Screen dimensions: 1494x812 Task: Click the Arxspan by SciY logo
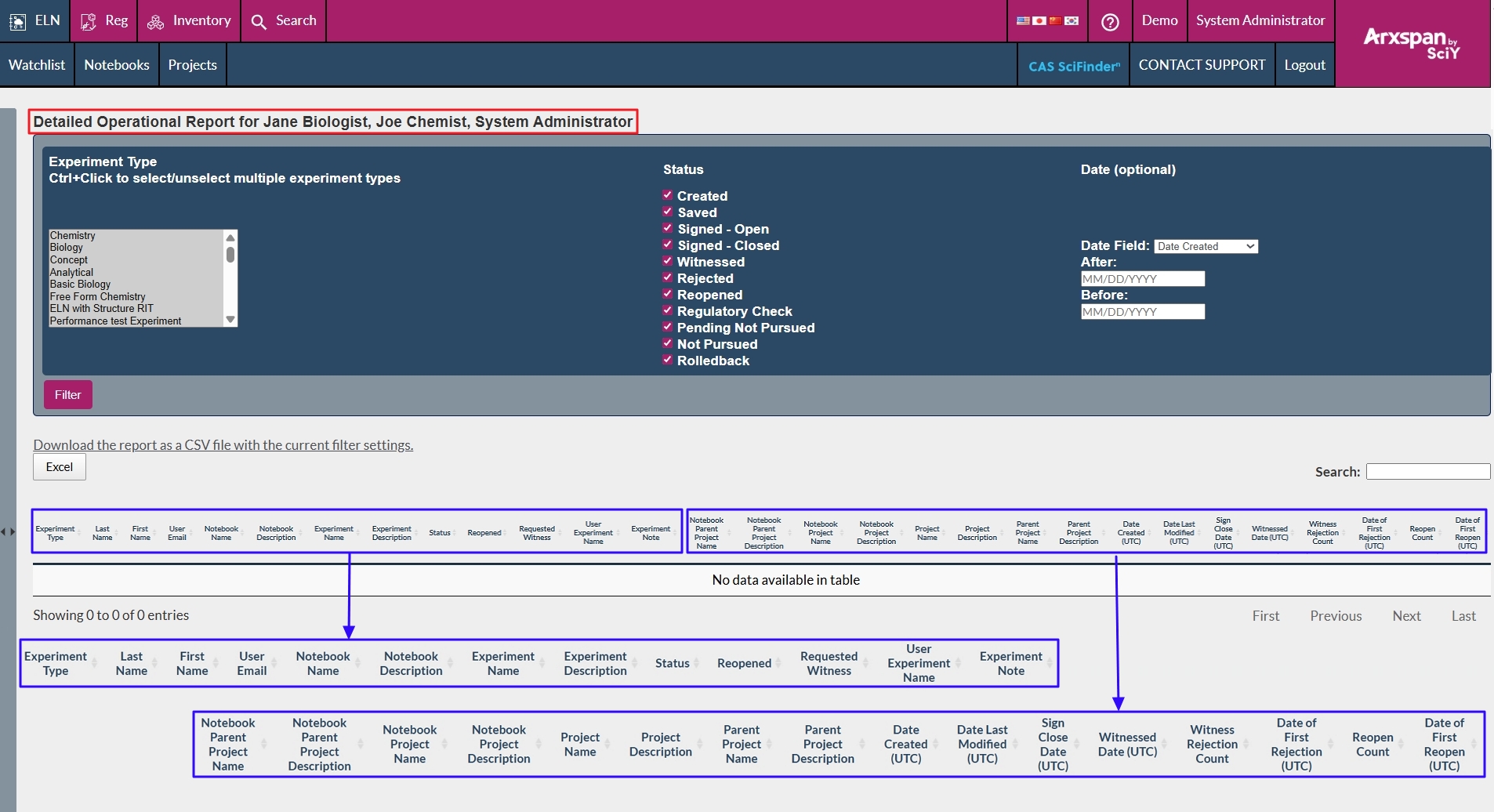pyautogui.click(x=1412, y=43)
